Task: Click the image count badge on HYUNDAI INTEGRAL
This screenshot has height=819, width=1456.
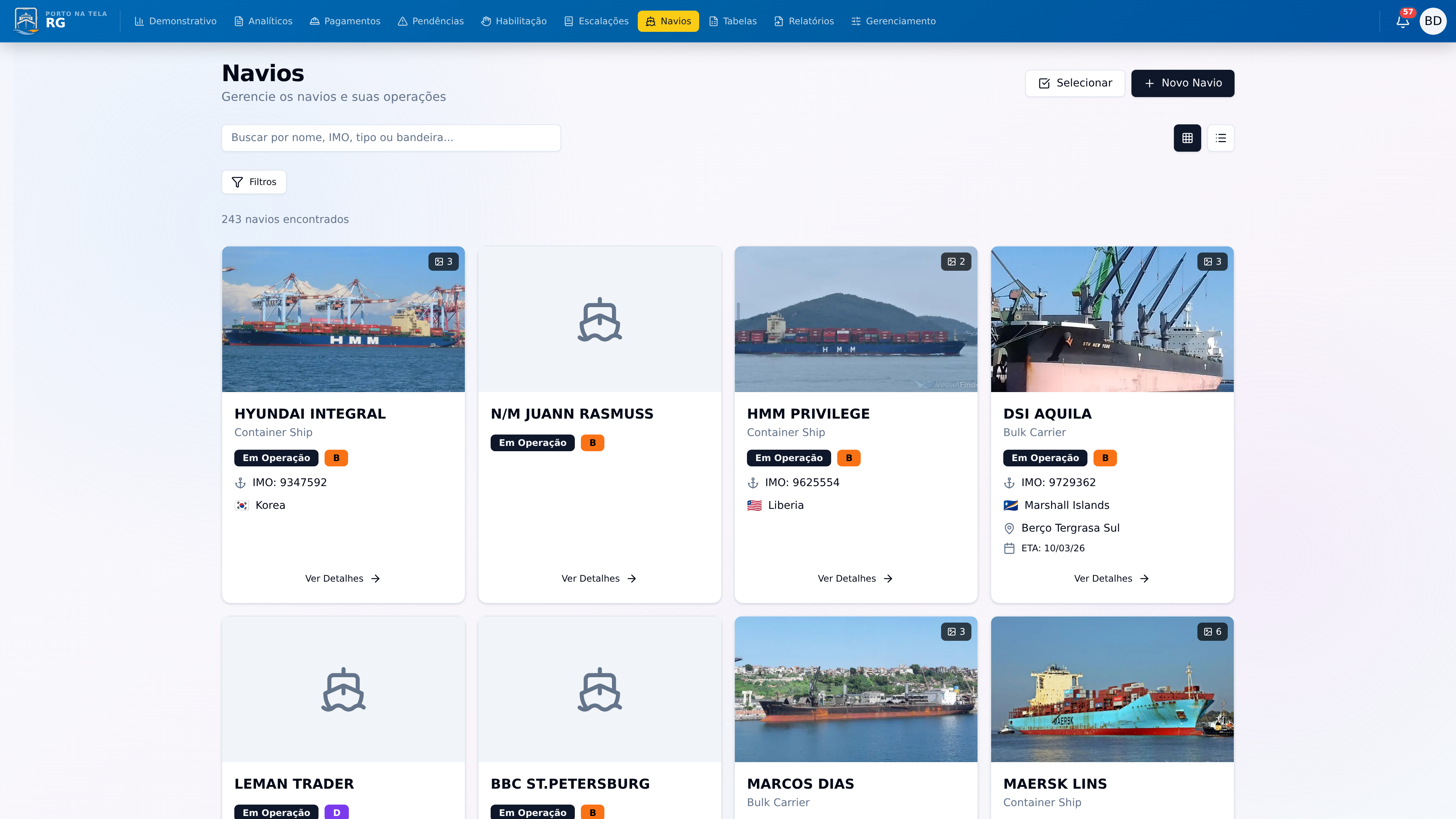Action: click(x=443, y=261)
